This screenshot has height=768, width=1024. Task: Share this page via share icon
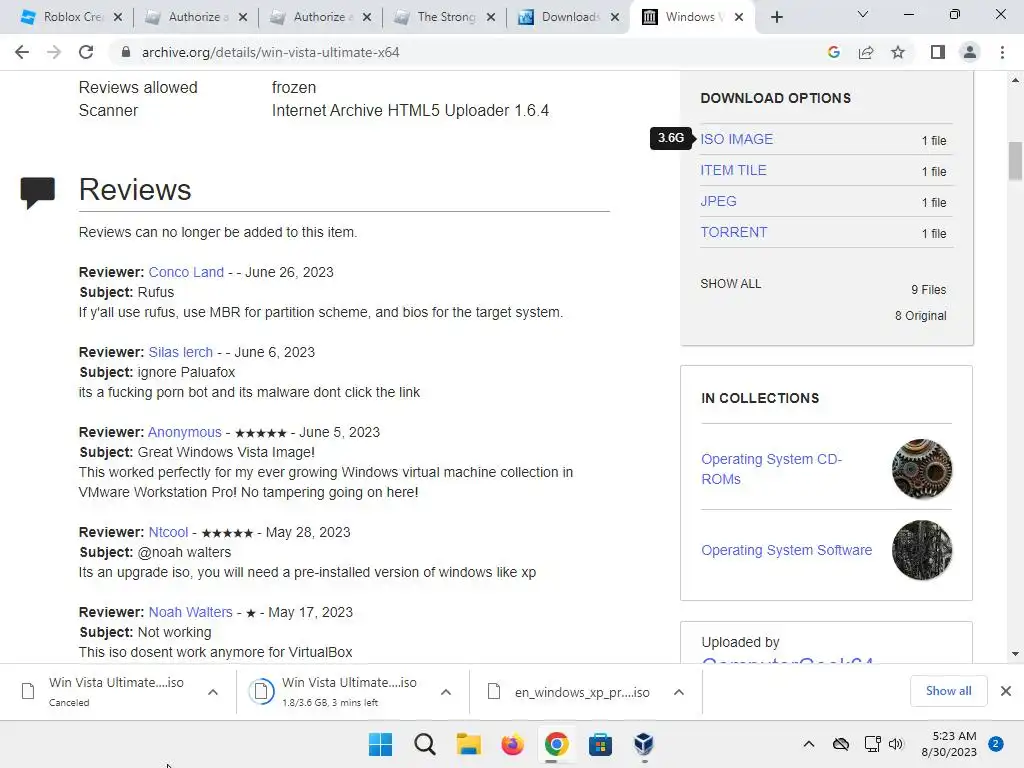tap(866, 52)
